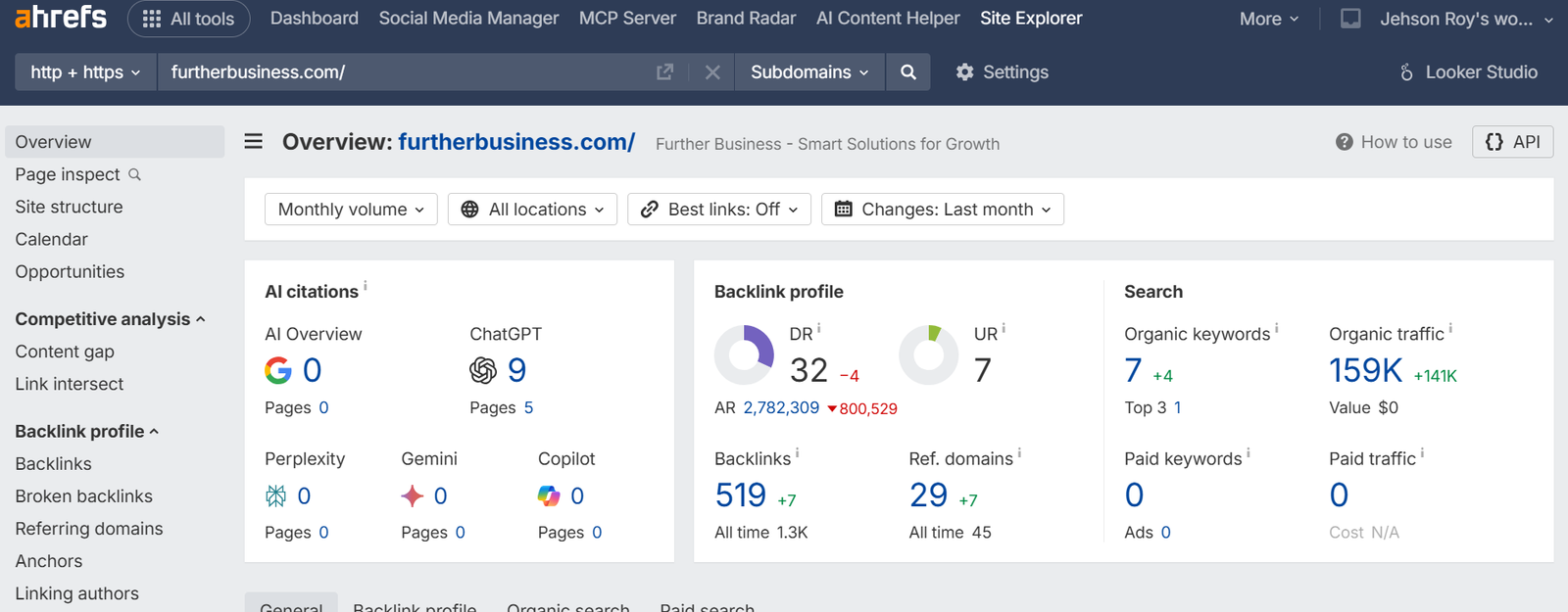Open Content gap report
Viewport: 1568px width, 612px height.
pos(65,352)
